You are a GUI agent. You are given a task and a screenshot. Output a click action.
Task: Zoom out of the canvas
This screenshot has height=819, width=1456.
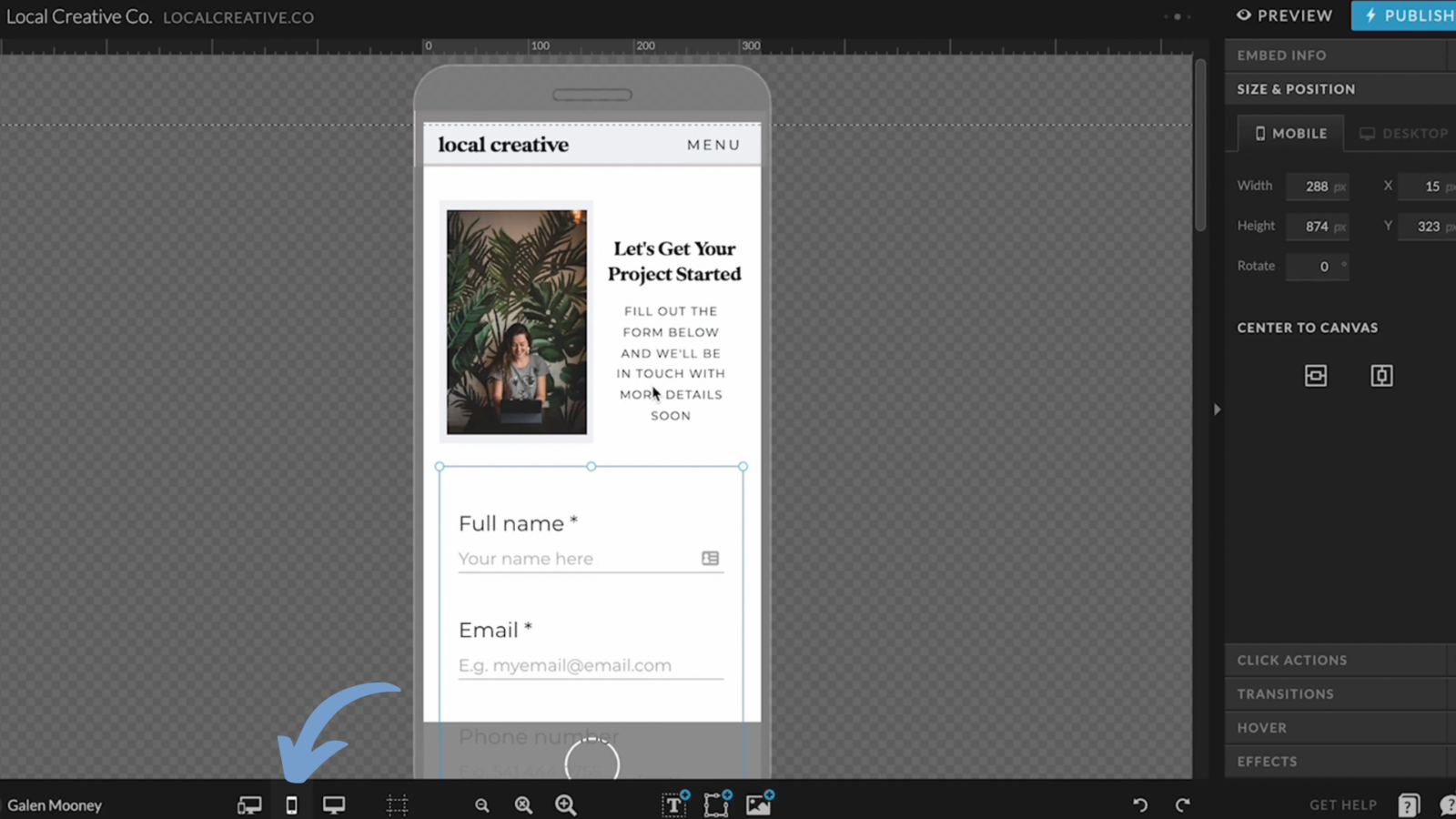tap(481, 804)
